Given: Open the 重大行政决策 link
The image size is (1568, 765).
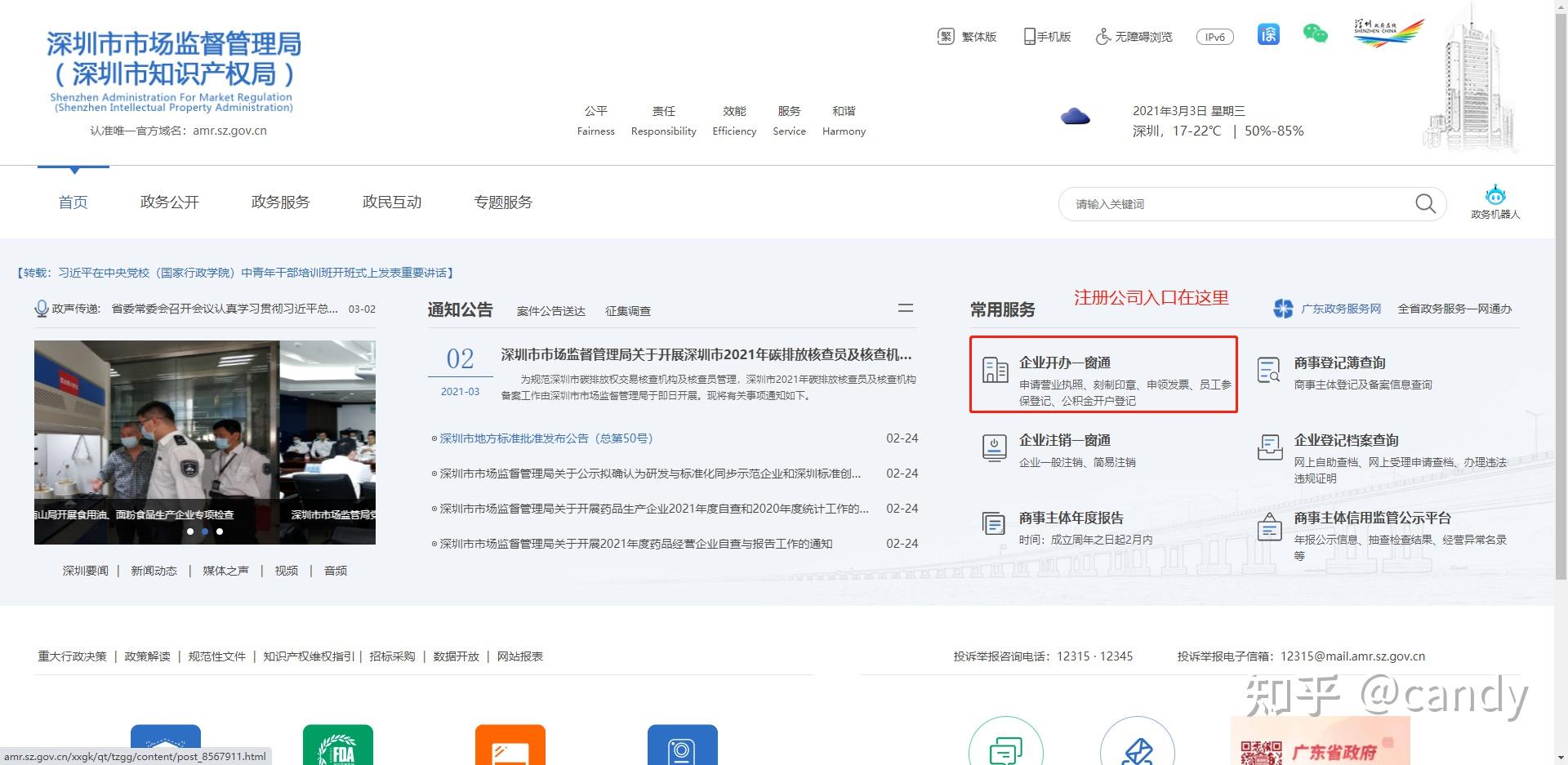Looking at the screenshot, I should pos(73,656).
